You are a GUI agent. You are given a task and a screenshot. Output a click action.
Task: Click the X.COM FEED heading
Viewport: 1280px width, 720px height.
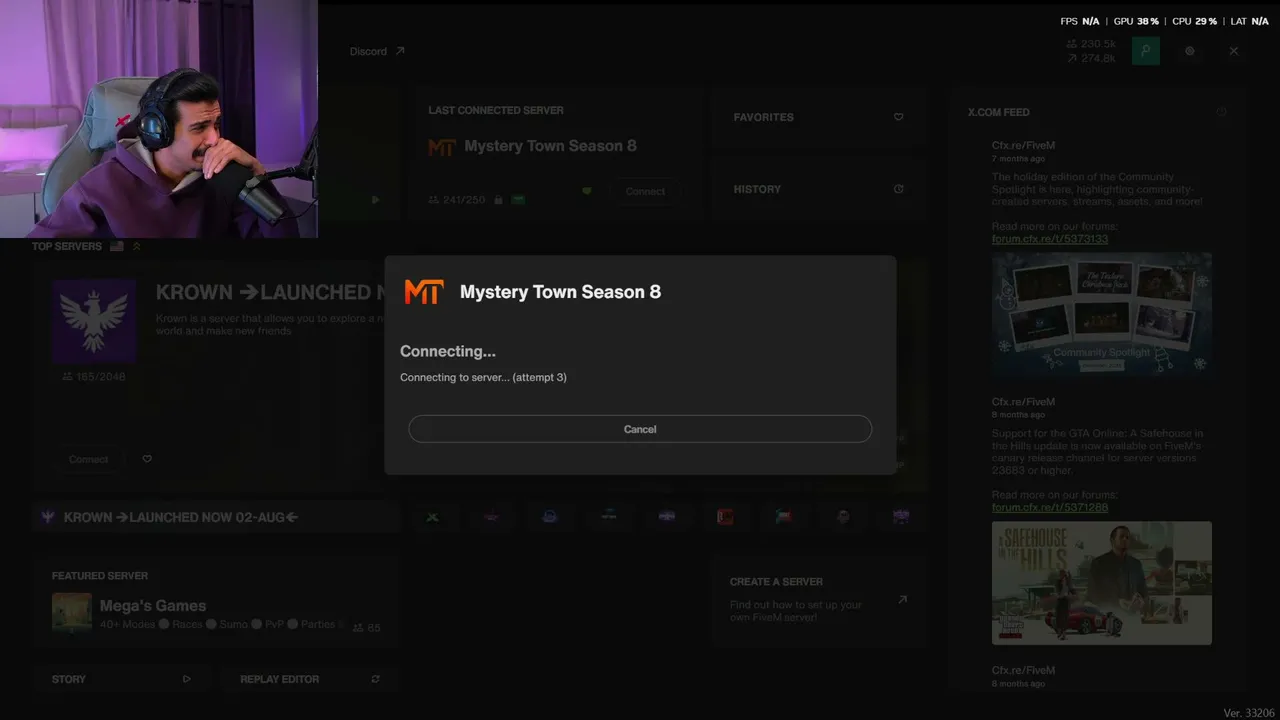point(998,112)
